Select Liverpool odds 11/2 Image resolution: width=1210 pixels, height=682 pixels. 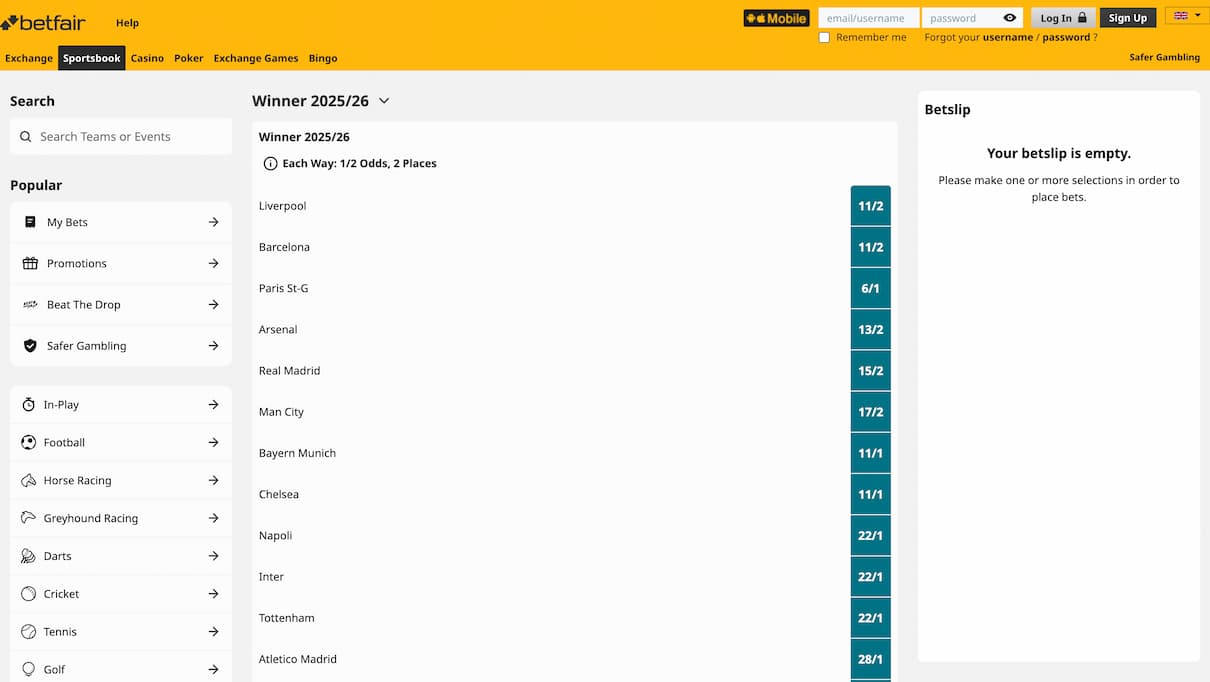point(870,206)
